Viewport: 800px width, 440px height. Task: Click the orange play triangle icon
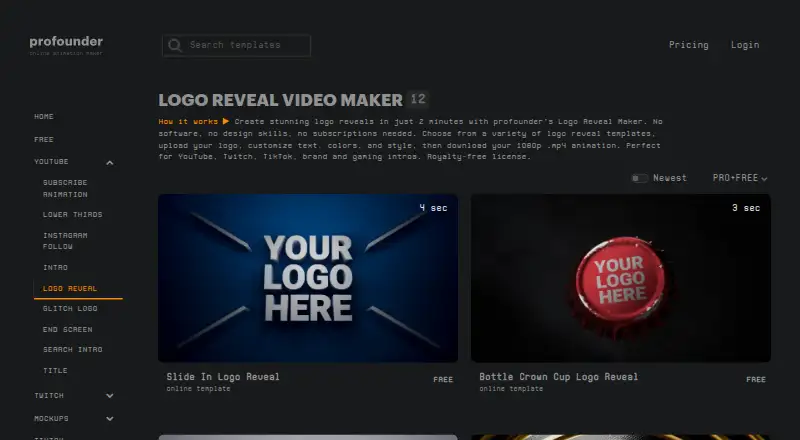click(x=226, y=121)
